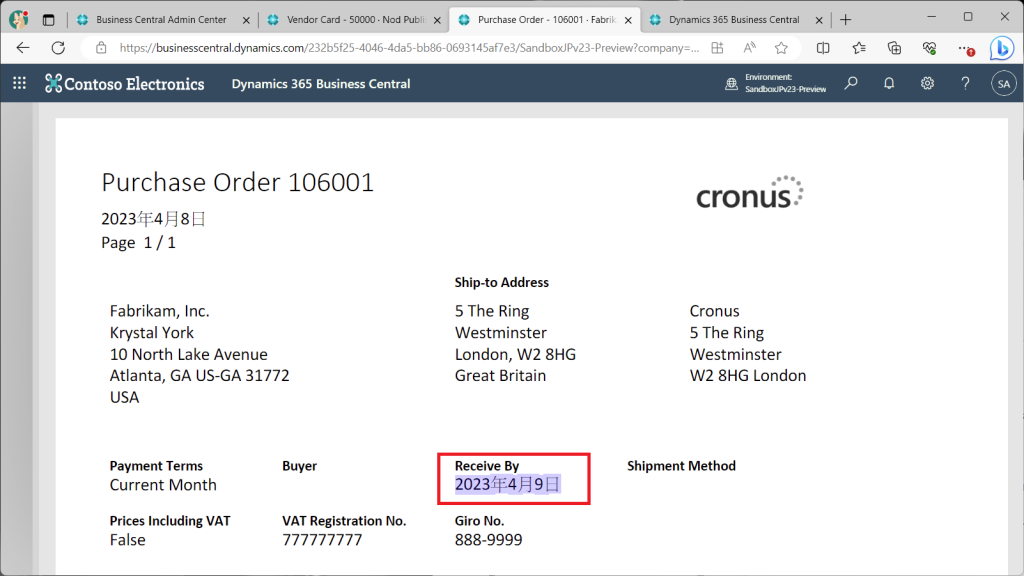Click the Cronus company name

click(714, 311)
